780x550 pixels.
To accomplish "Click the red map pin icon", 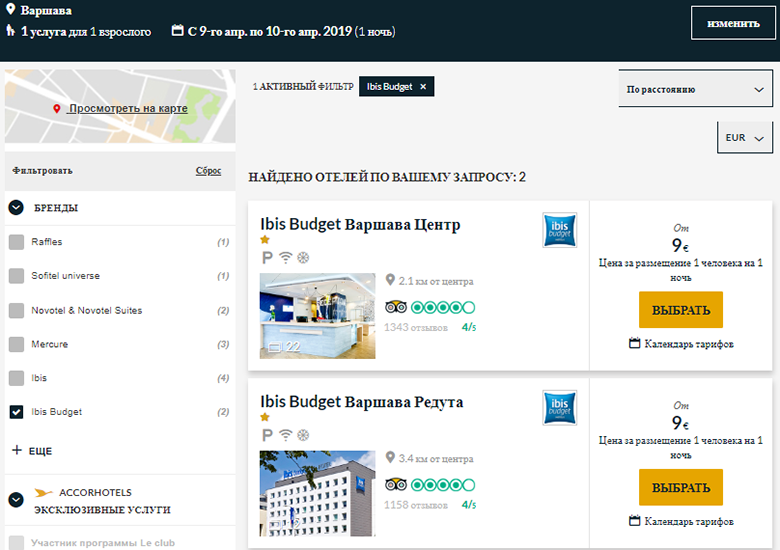I will pyautogui.click(x=57, y=108).
